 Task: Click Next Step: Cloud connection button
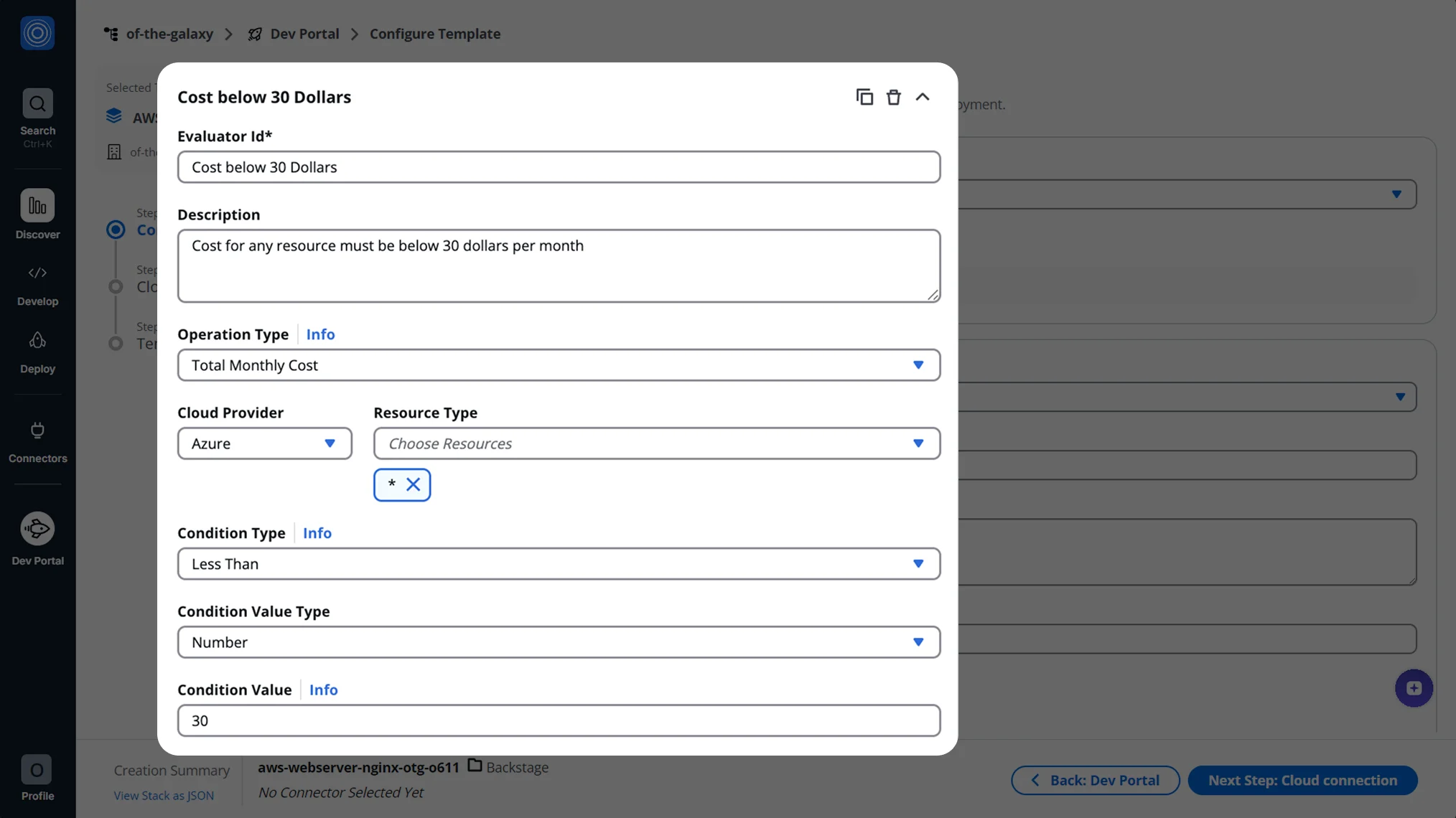(x=1302, y=780)
